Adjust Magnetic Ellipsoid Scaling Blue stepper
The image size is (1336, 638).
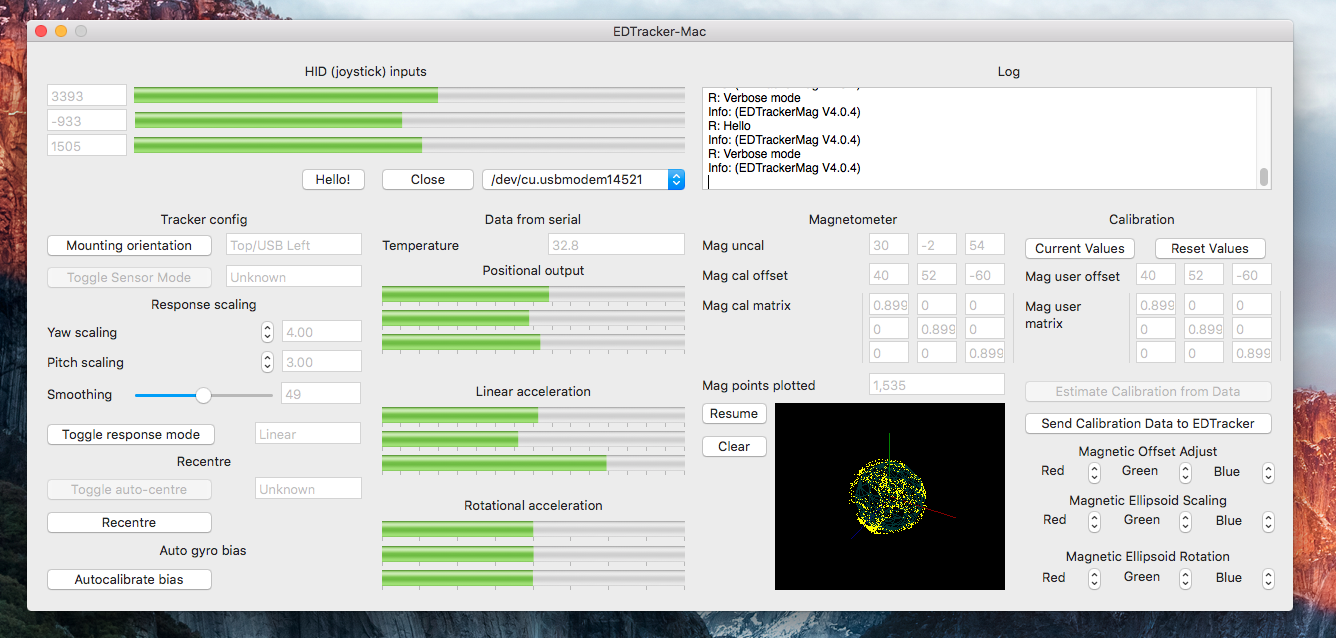click(x=1268, y=521)
